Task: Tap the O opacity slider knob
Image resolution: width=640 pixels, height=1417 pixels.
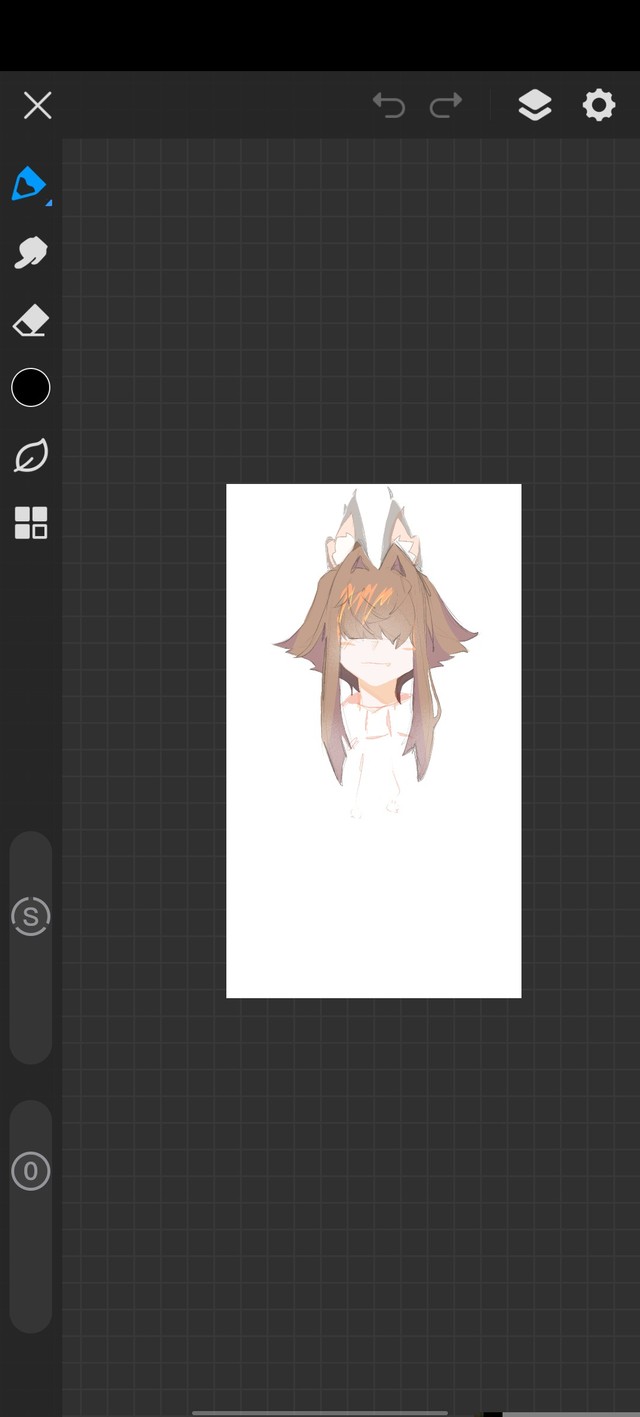Action: click(30, 1171)
